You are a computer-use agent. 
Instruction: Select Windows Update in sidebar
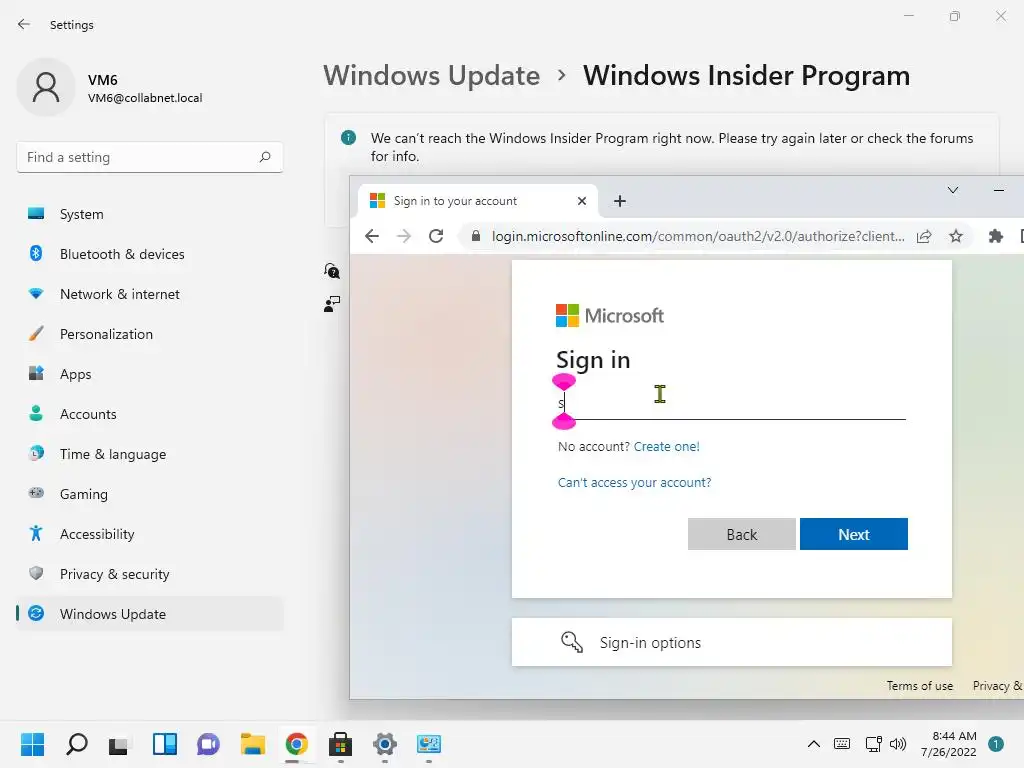[x=150, y=614]
